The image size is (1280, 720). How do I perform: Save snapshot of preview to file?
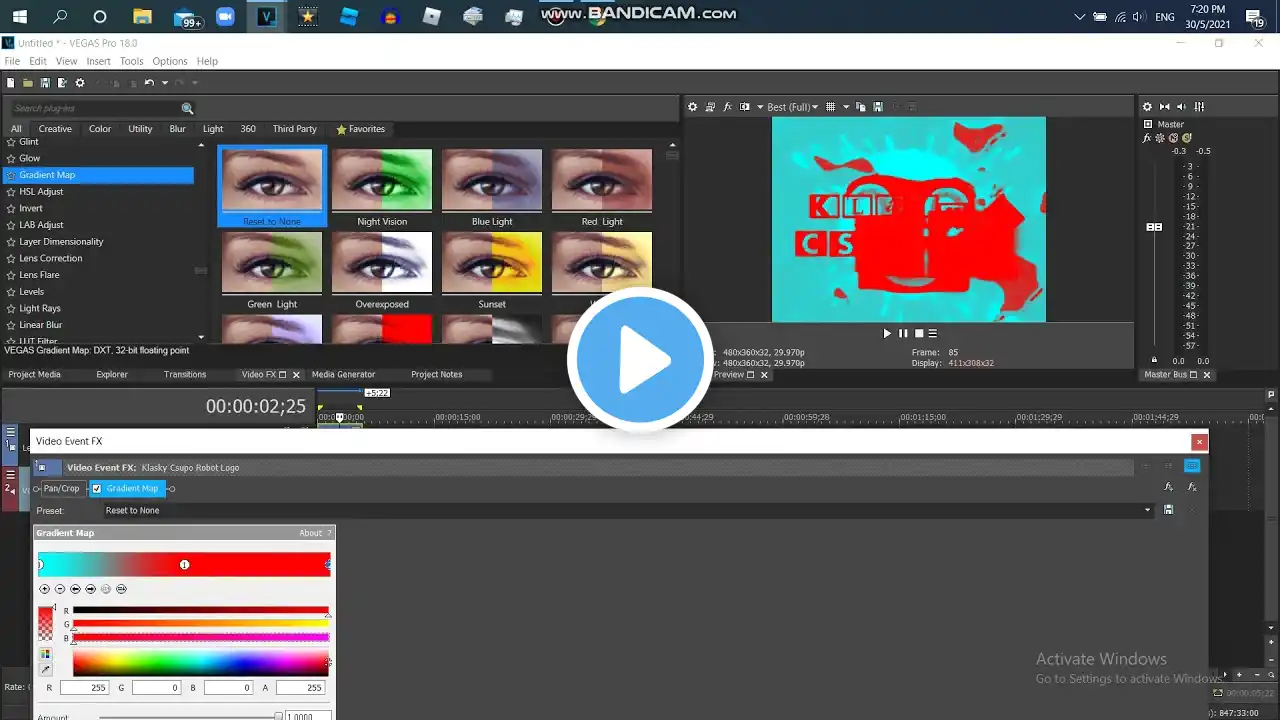point(878,107)
